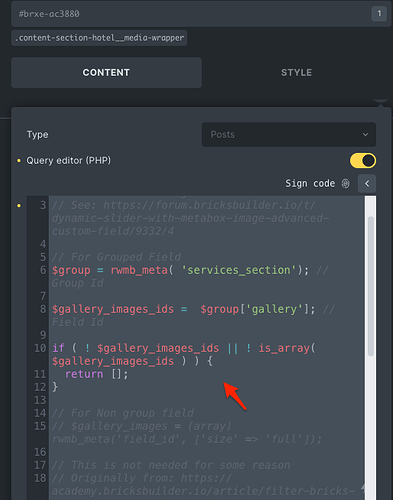This screenshot has height=500, width=393.
Task: Click the forum.brickbuilder.io URL comment on line 3
Action: (x=190, y=218)
